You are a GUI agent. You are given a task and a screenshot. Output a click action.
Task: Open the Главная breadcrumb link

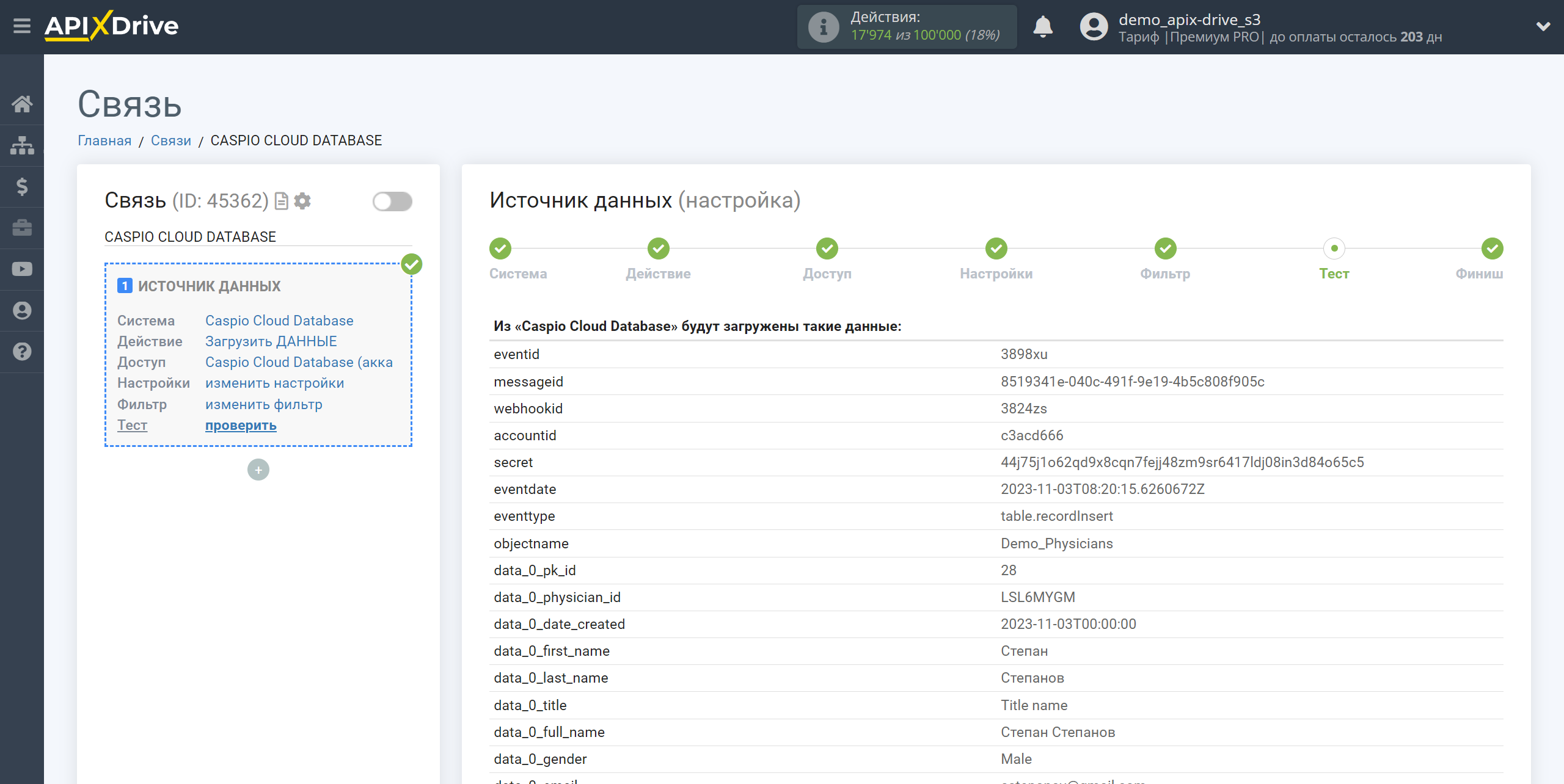coord(104,140)
